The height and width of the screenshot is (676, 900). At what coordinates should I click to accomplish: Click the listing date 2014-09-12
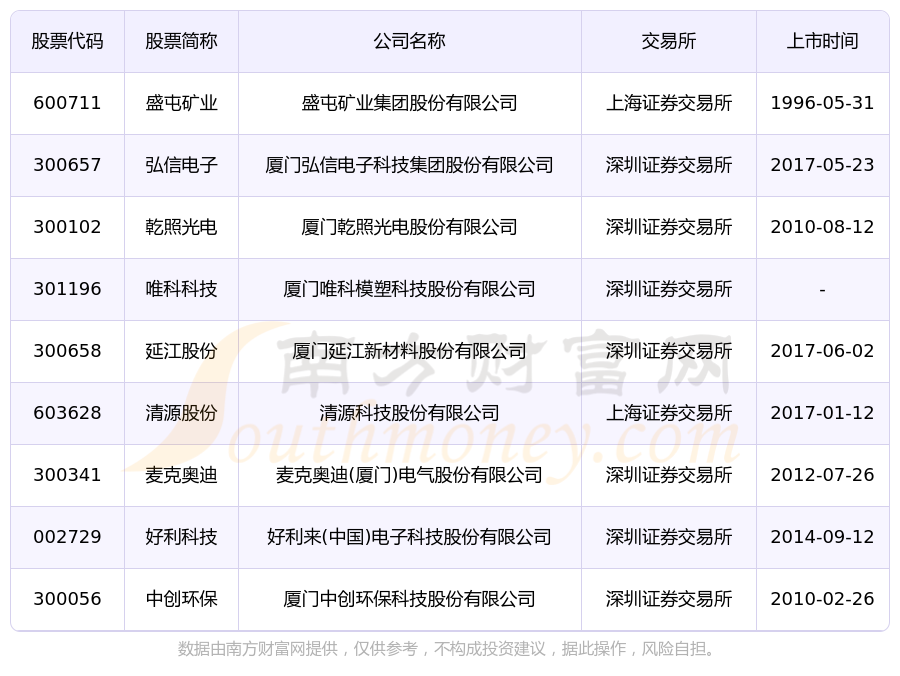[823, 537]
